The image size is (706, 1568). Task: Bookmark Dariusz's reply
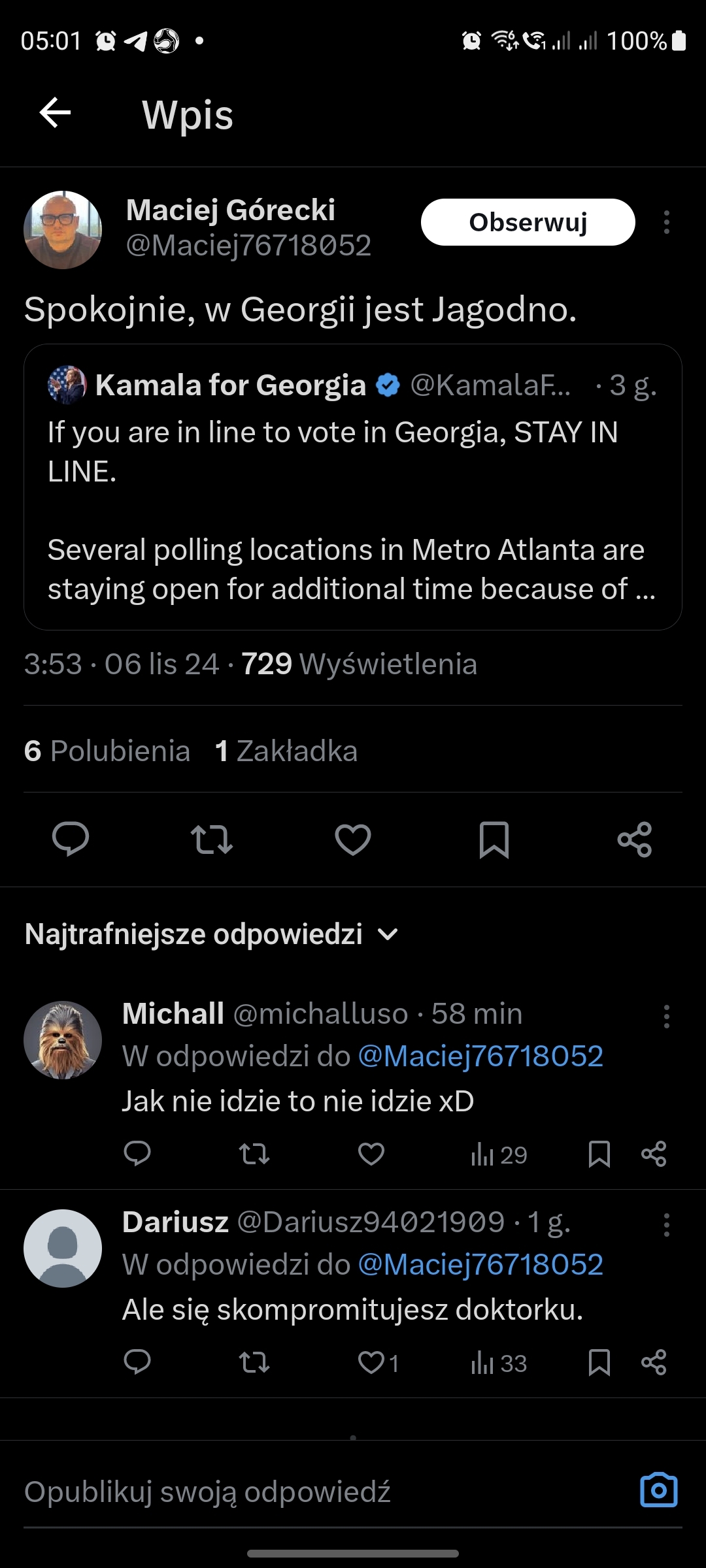[x=599, y=1363]
